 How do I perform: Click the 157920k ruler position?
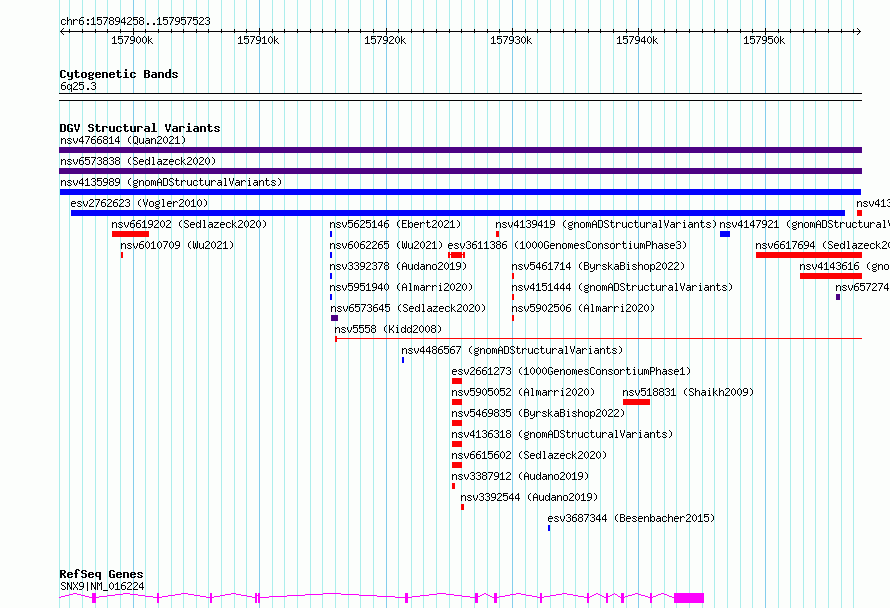coord(385,40)
